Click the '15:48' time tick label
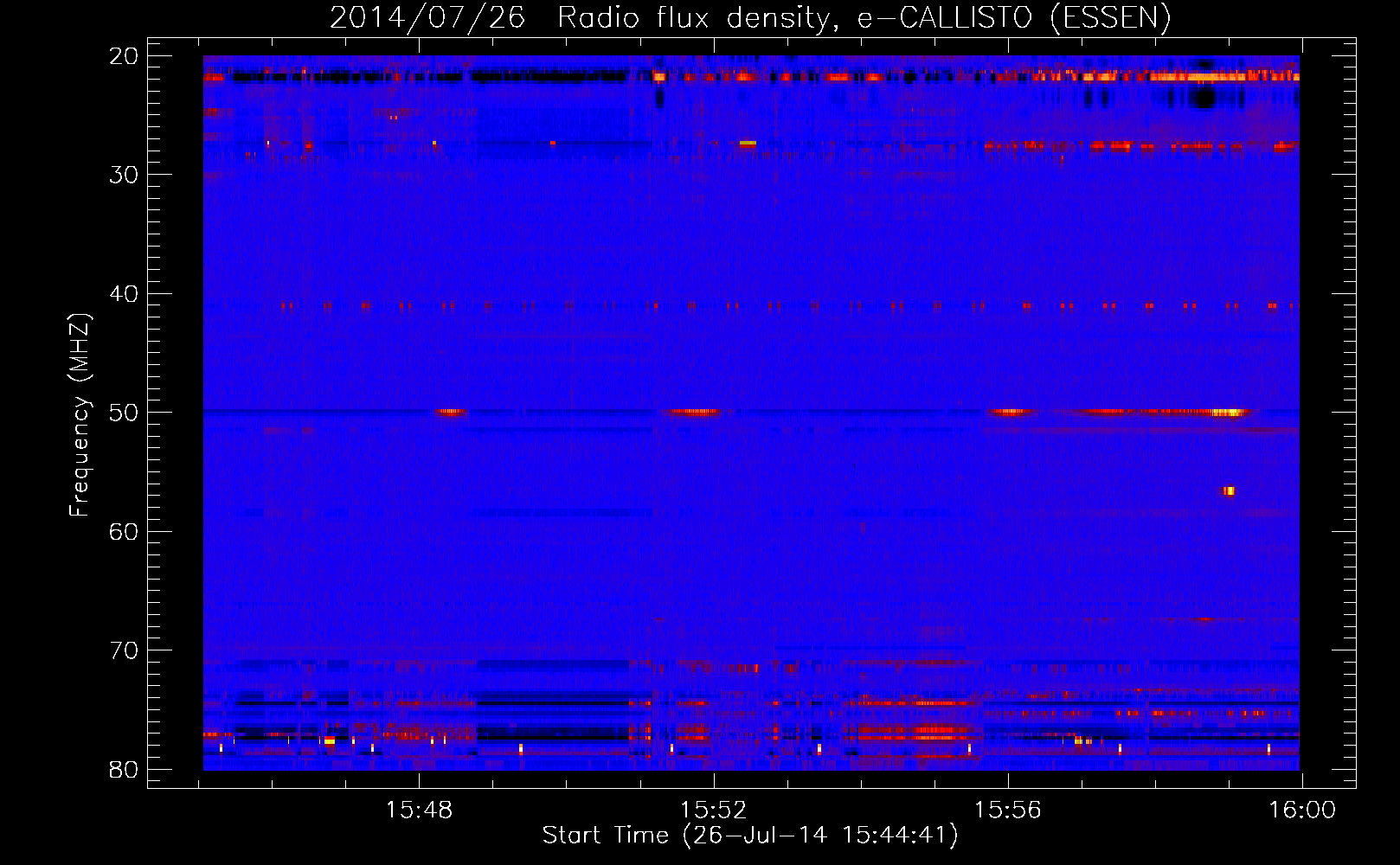This screenshot has width=1400, height=865. [419, 811]
